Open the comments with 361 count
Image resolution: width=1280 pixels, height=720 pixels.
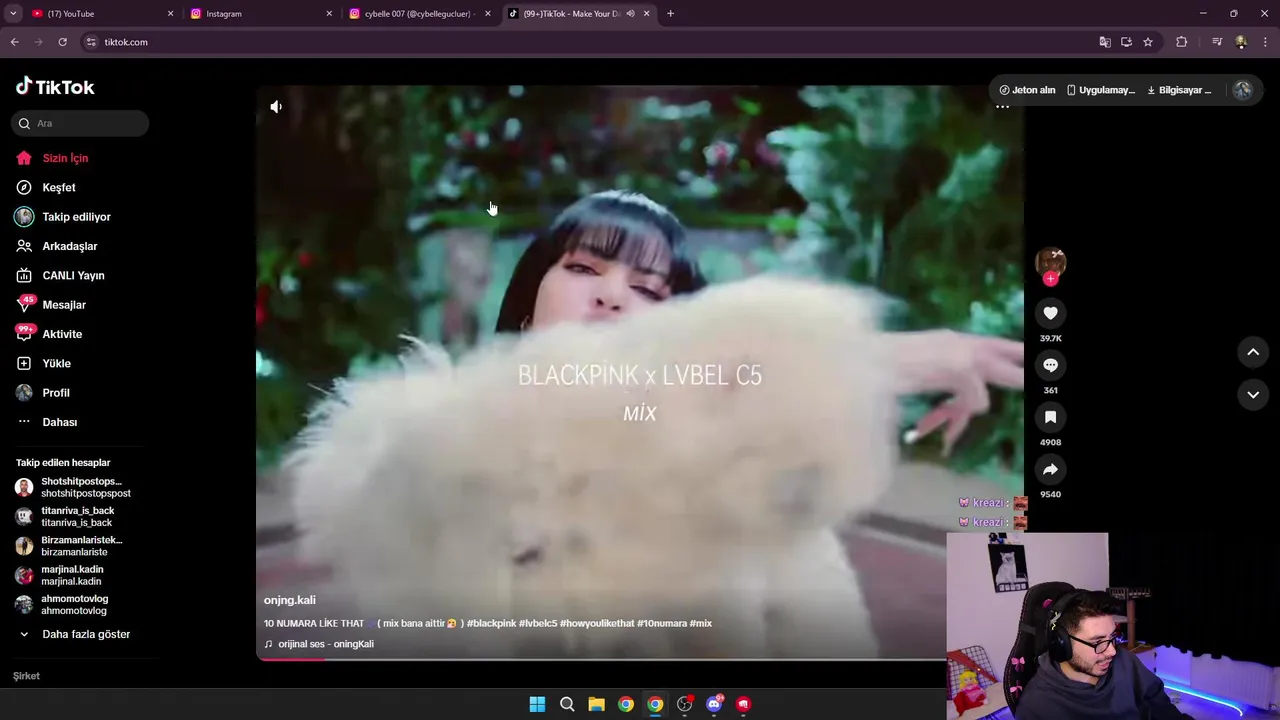[1050, 365]
